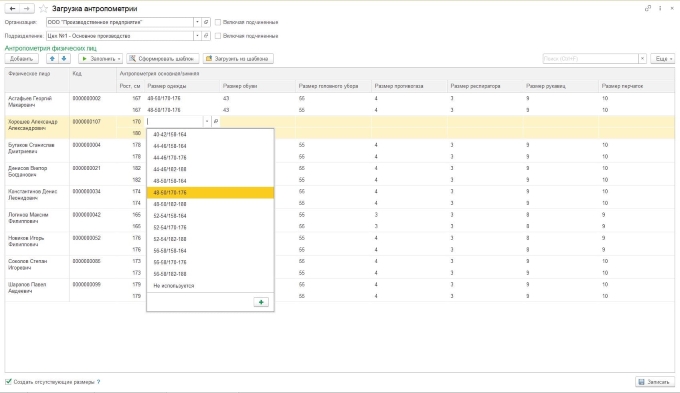This screenshot has width=680, height=393.
Task: Click Физическое лицо column header
Action: pos(37,80)
